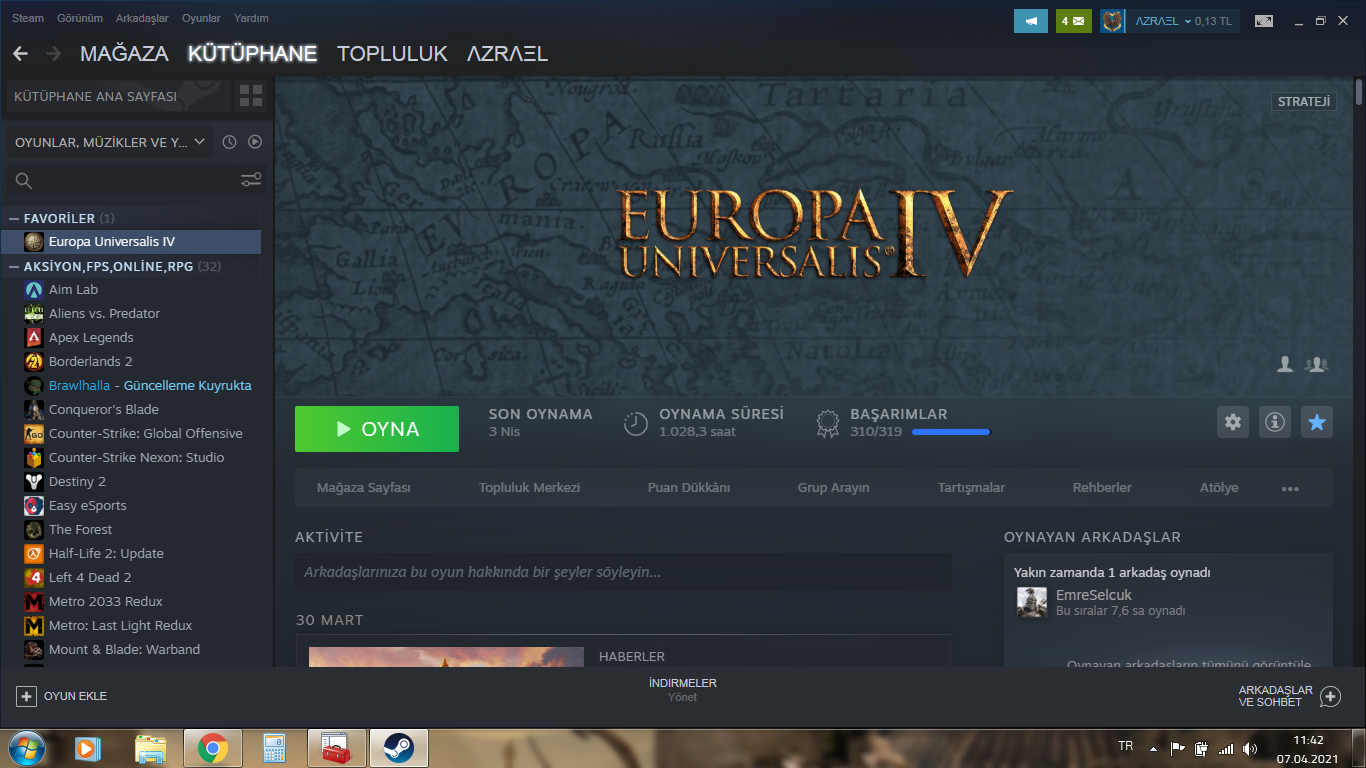Switch the library to grid view

coord(251,96)
